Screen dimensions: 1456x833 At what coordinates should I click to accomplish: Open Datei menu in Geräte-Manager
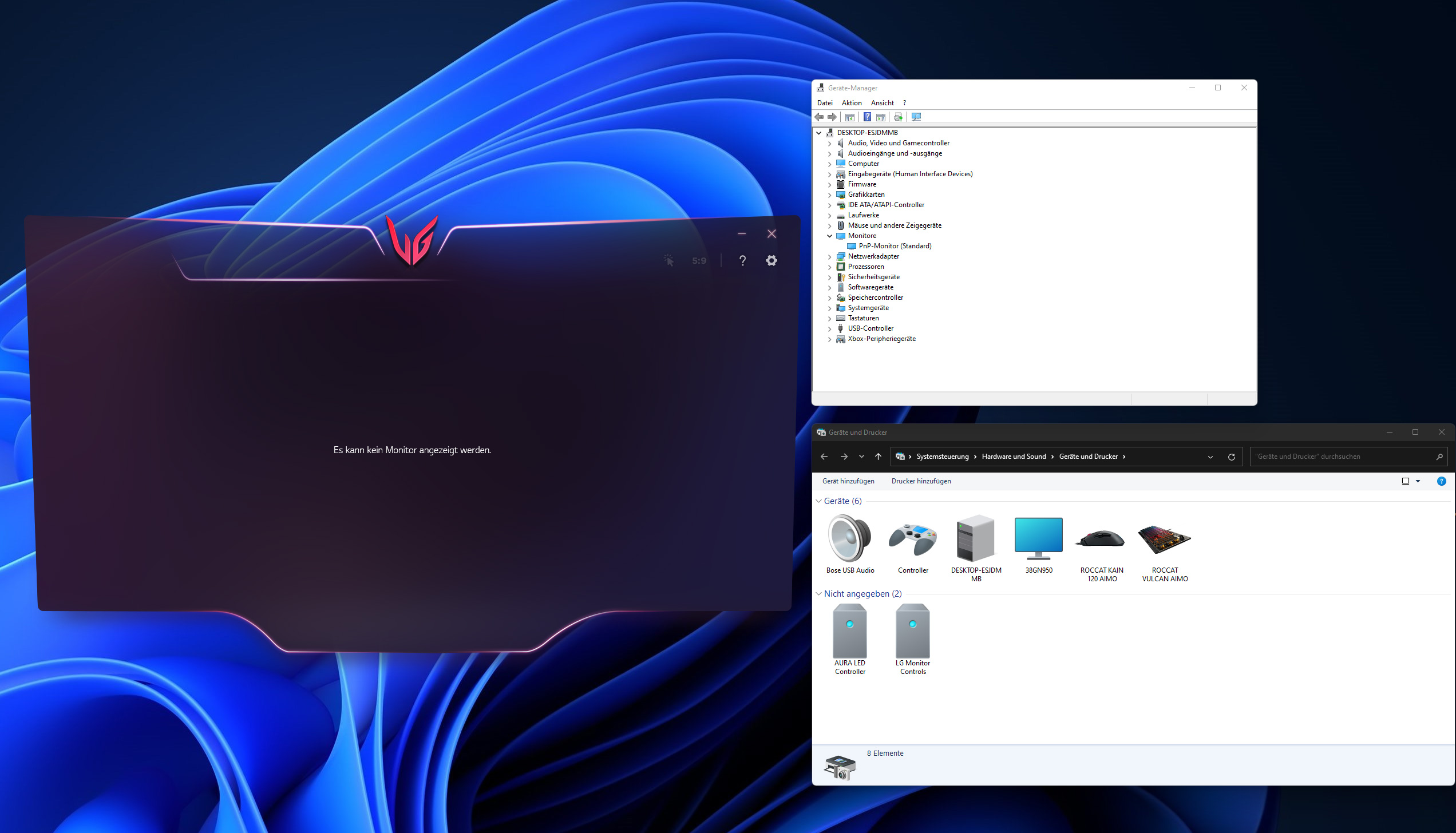point(825,103)
